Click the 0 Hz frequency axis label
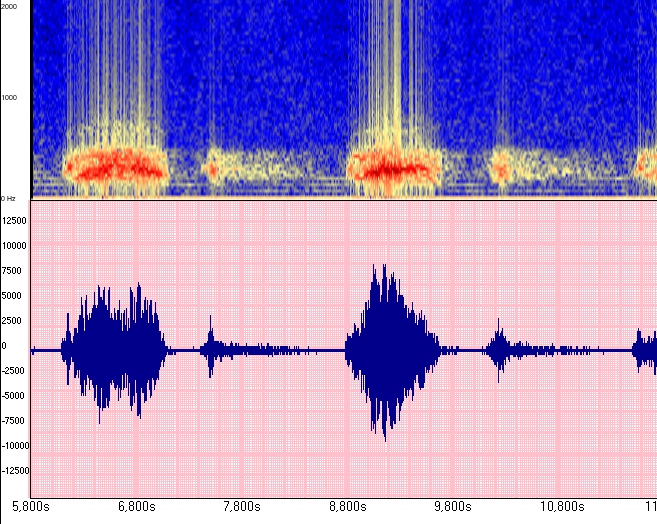This screenshot has height=524, width=657. pyautogui.click(x=12, y=197)
